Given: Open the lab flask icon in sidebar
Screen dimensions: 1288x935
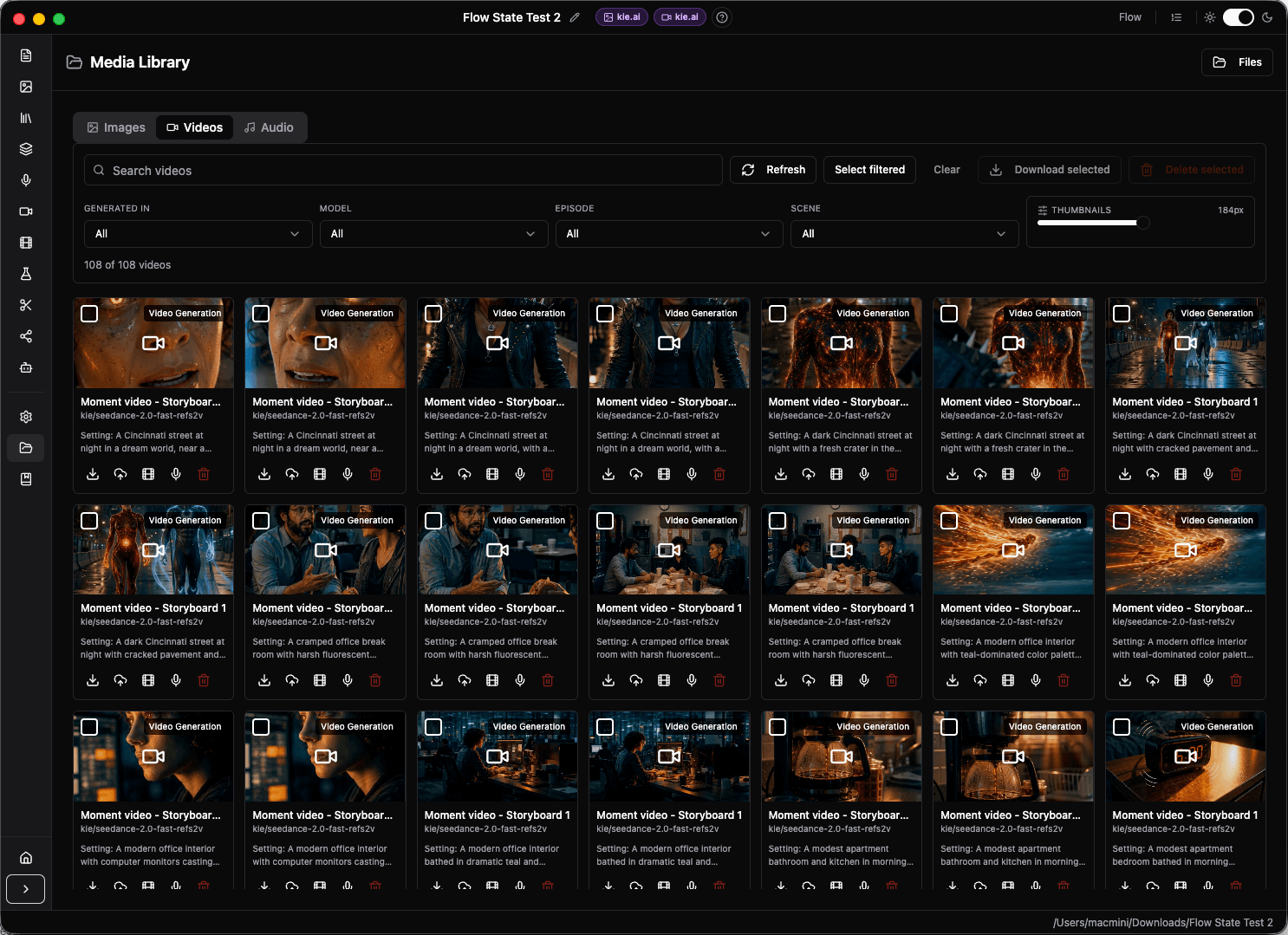Looking at the screenshot, I should point(26,274).
